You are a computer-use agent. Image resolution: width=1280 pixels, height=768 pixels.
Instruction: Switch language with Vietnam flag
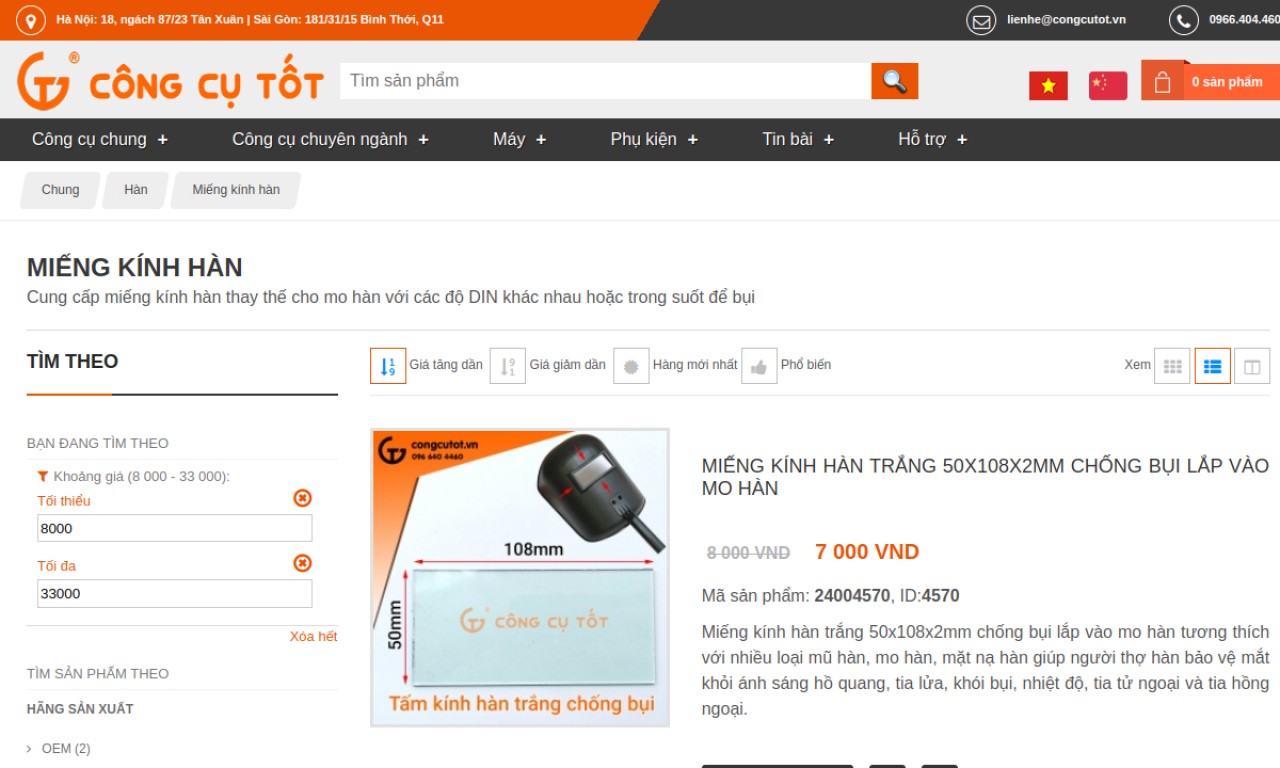[1048, 86]
